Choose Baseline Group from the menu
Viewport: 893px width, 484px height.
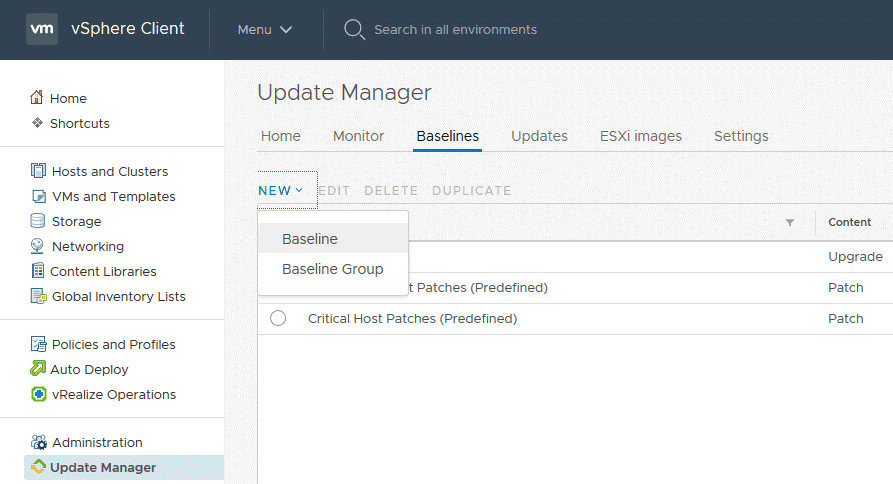(332, 269)
